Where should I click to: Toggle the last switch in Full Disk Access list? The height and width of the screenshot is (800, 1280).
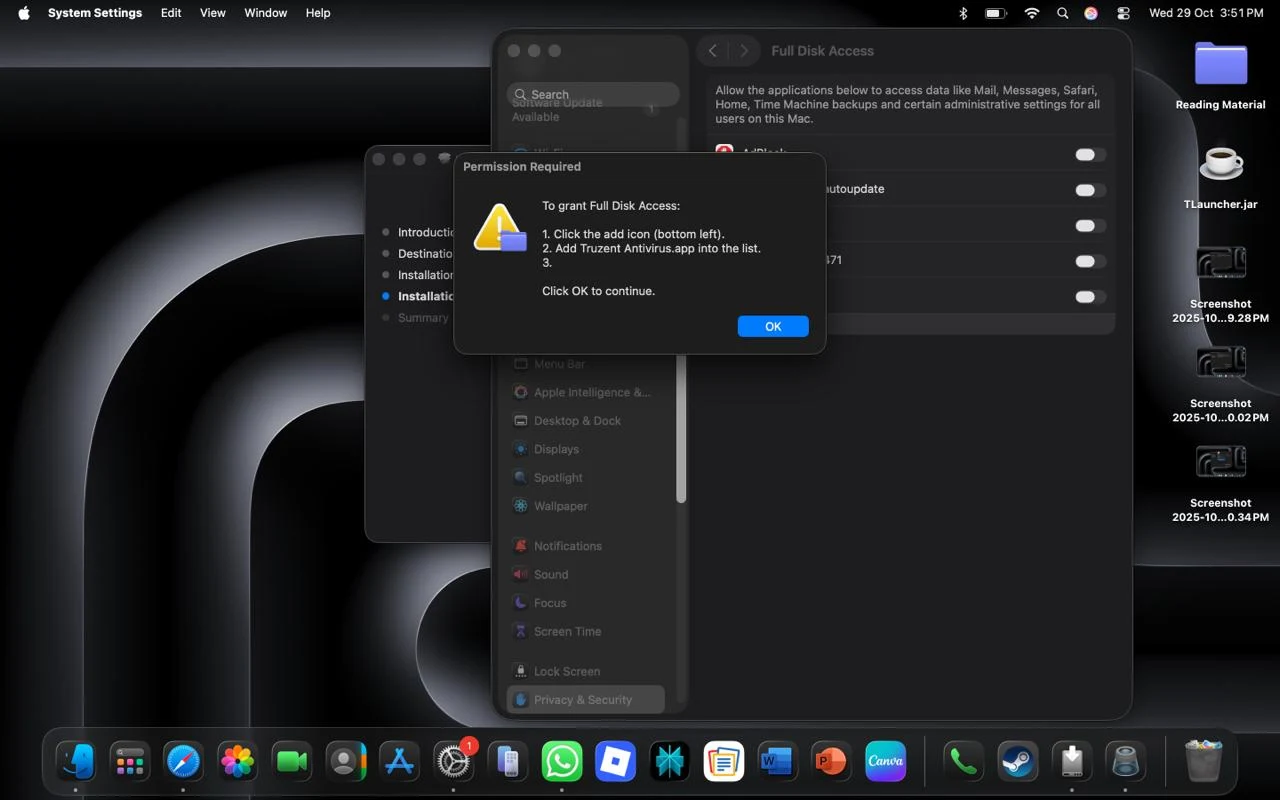[1089, 297]
